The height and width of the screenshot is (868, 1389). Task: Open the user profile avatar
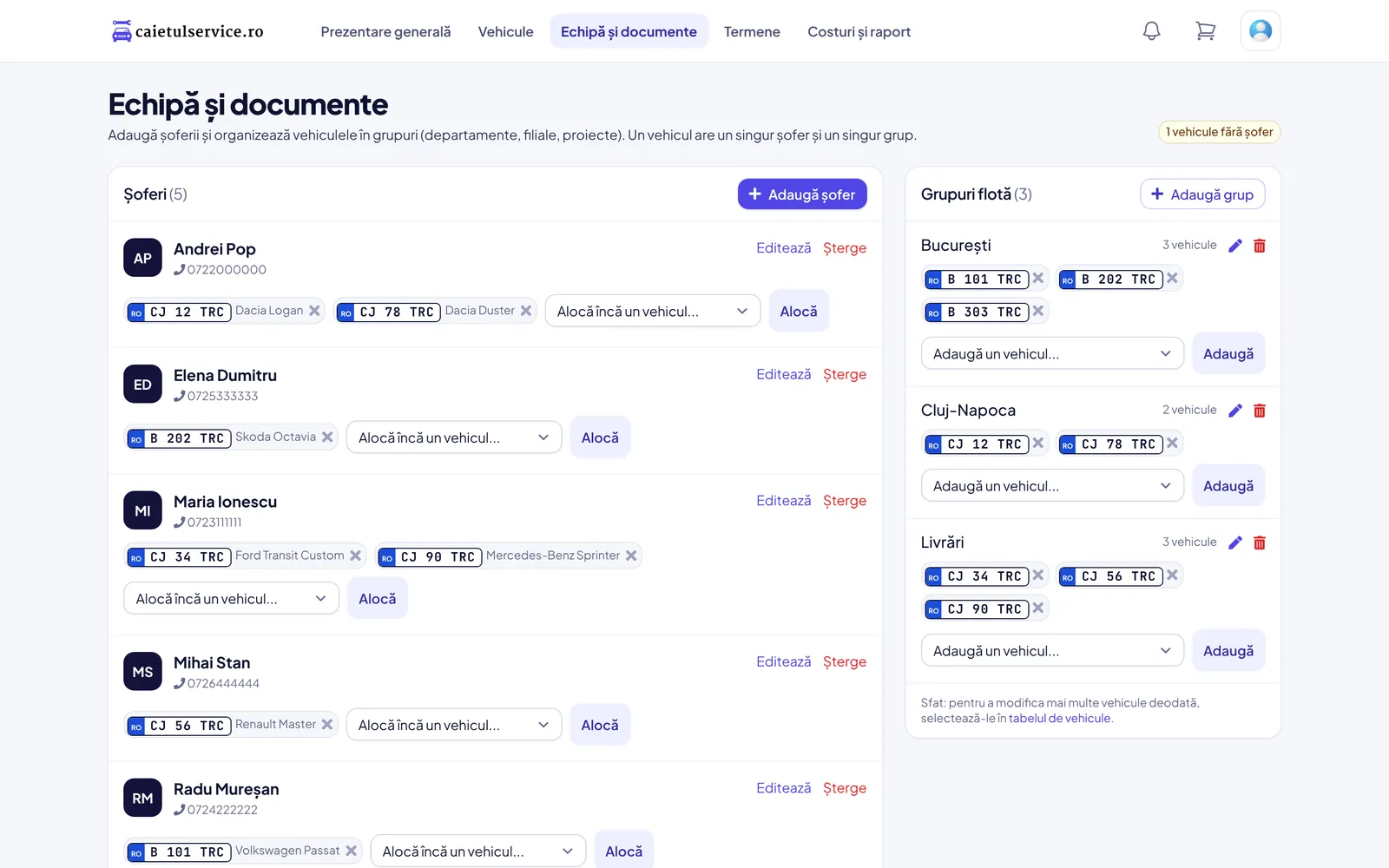(x=1261, y=31)
